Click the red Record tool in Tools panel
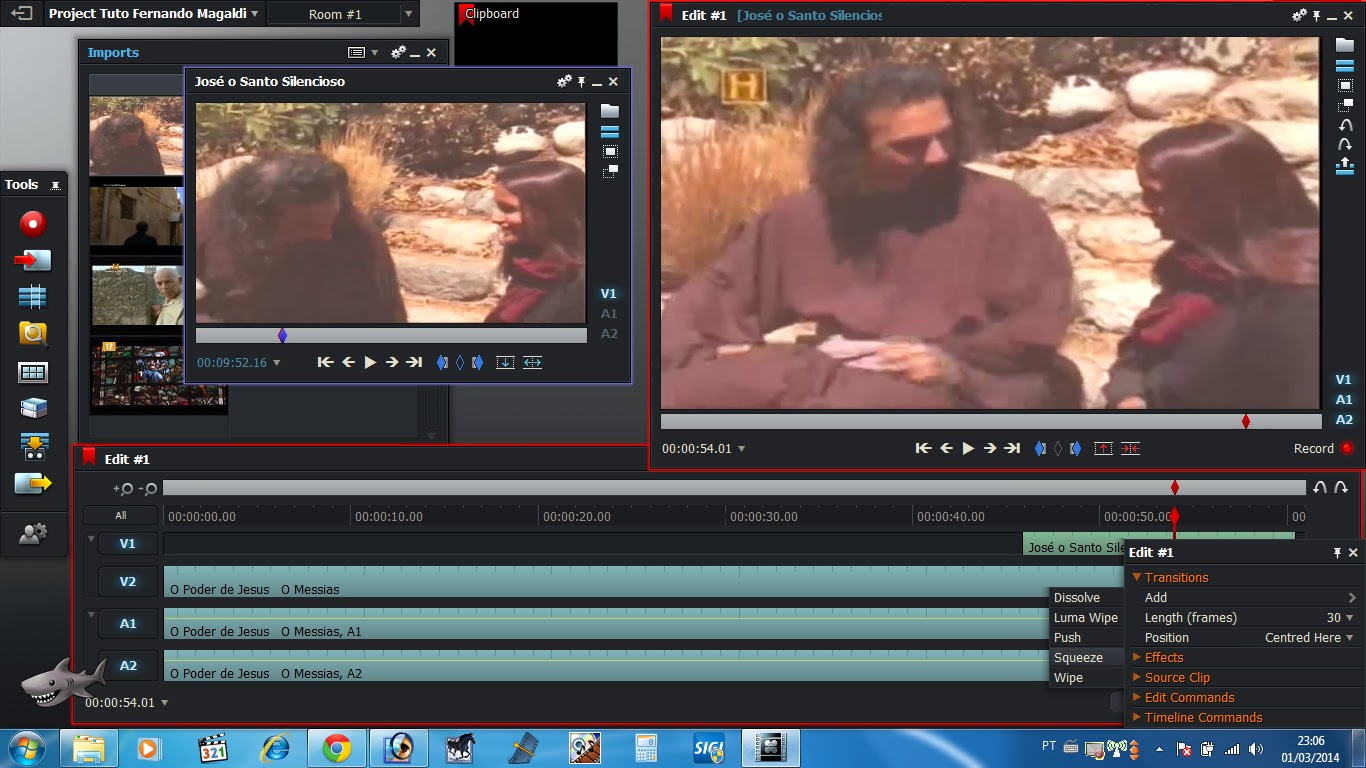 33,223
